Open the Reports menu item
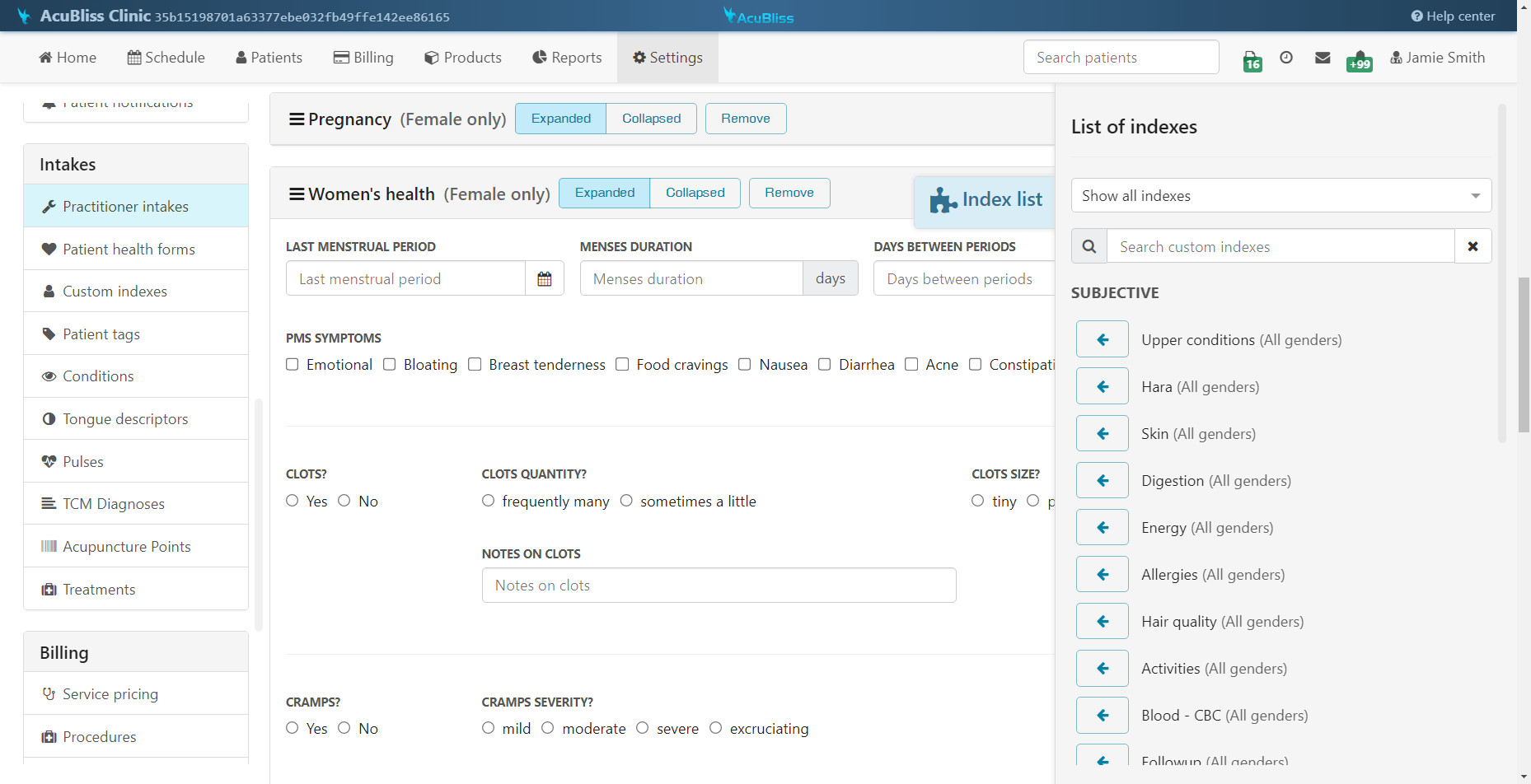The height and width of the screenshot is (784, 1531). 567,58
